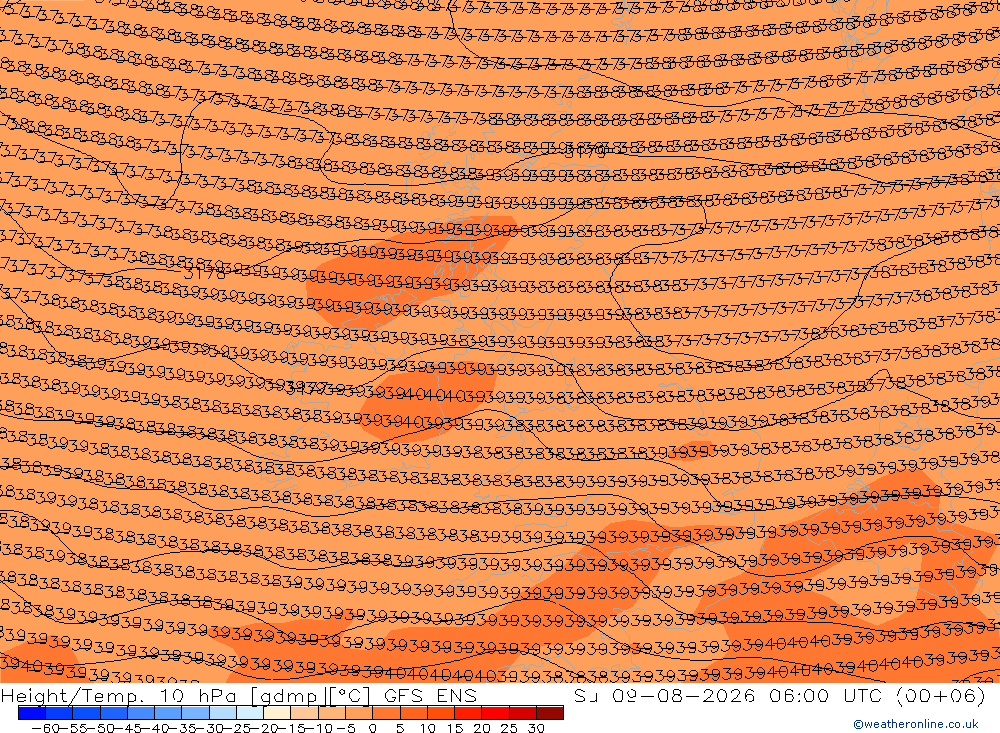
Task: Click the 'GFS ENS' model label
Action: [x=430, y=695]
